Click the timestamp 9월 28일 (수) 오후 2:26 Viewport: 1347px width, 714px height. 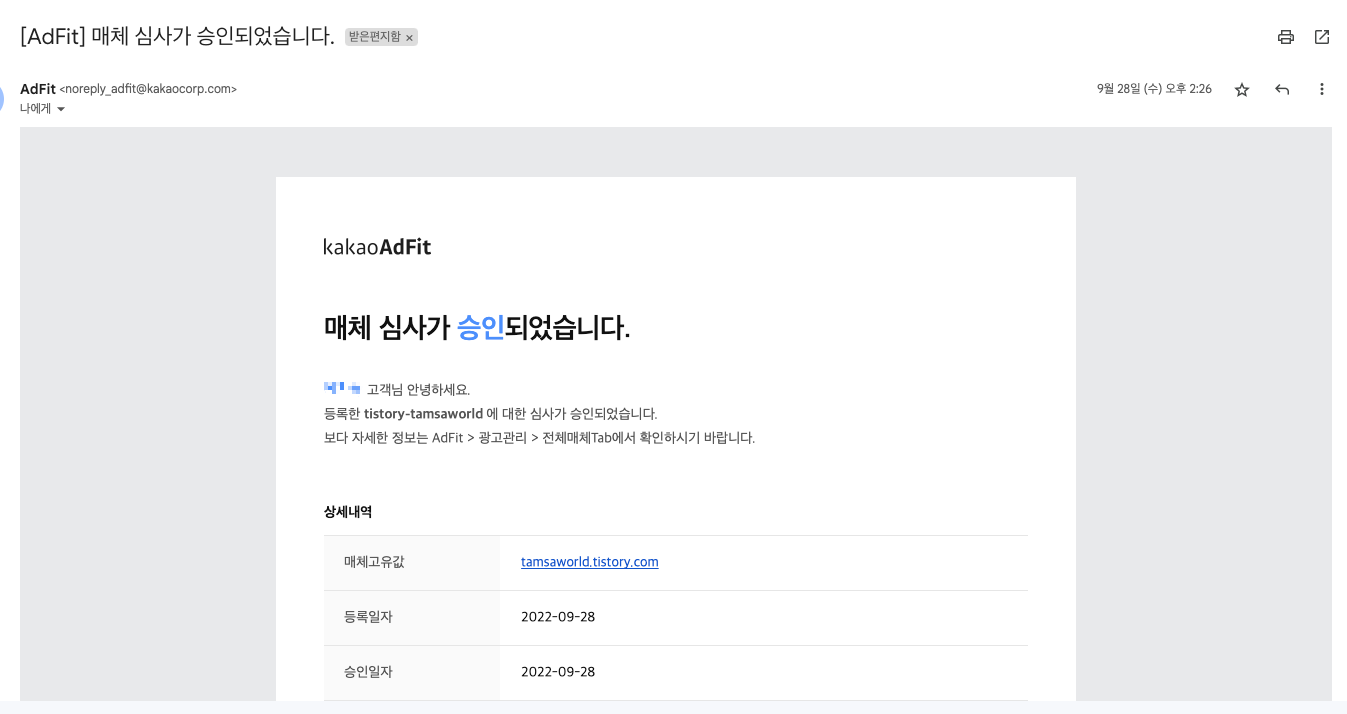pyautogui.click(x=1154, y=89)
